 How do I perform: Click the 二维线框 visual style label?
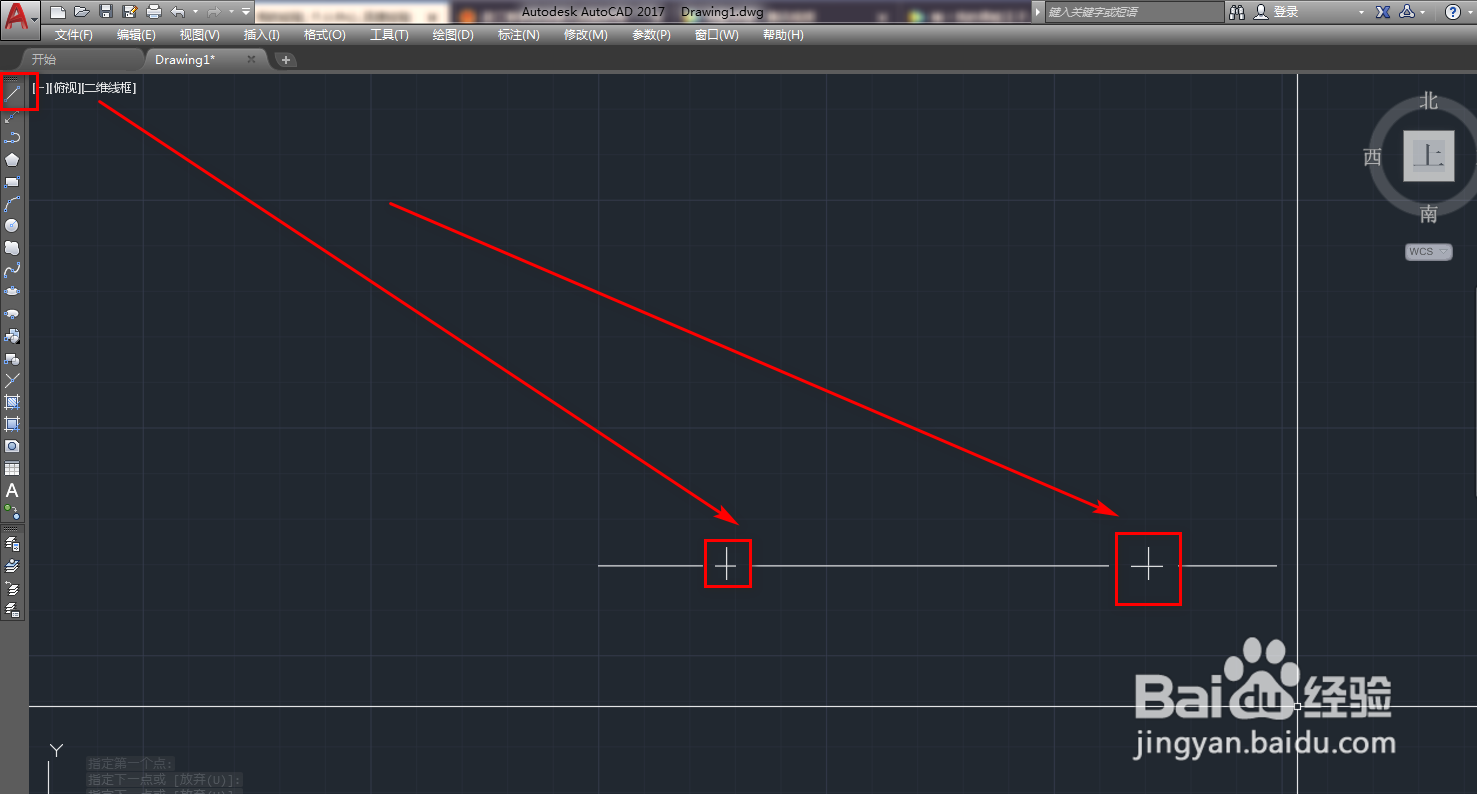coord(109,88)
